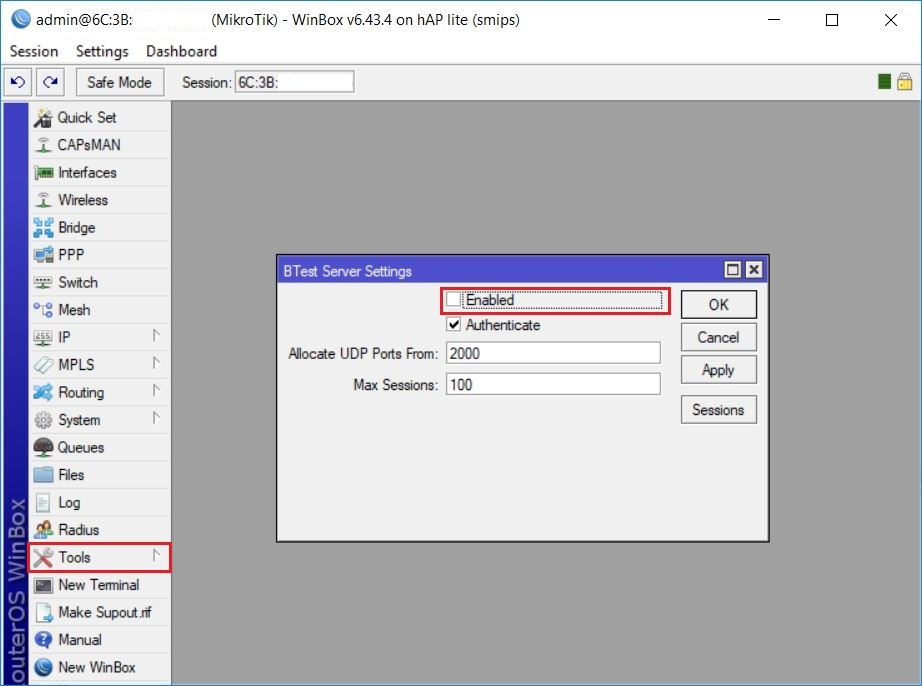Open the Queues window
Screen dimensions: 922x686
(99, 447)
